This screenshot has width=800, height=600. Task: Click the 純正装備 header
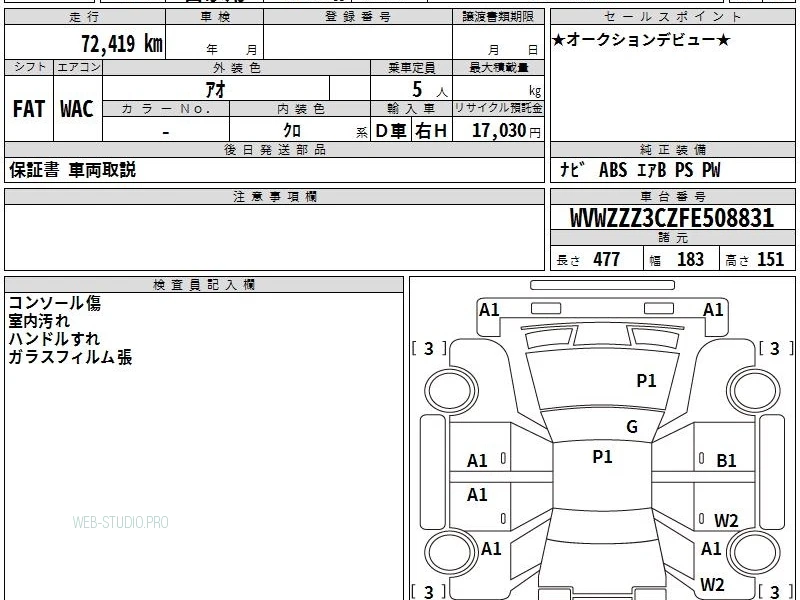[x=673, y=149]
